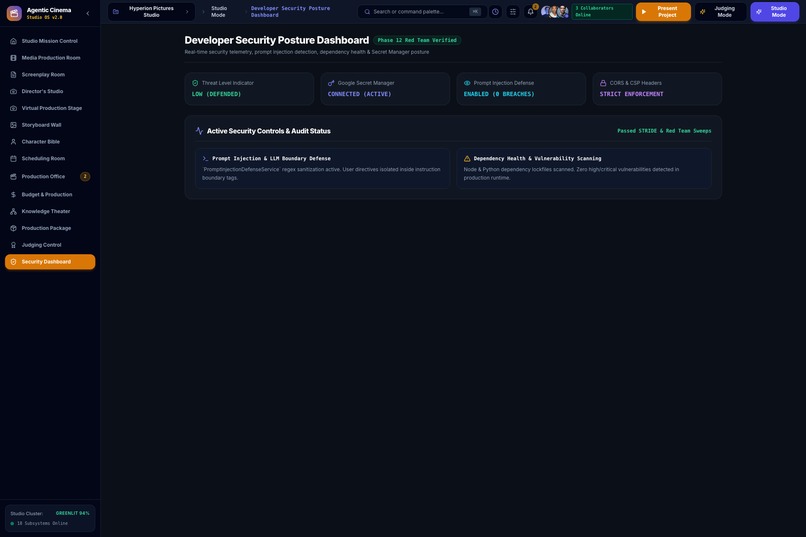Click the folder icon in the breadcrumb

point(116,12)
